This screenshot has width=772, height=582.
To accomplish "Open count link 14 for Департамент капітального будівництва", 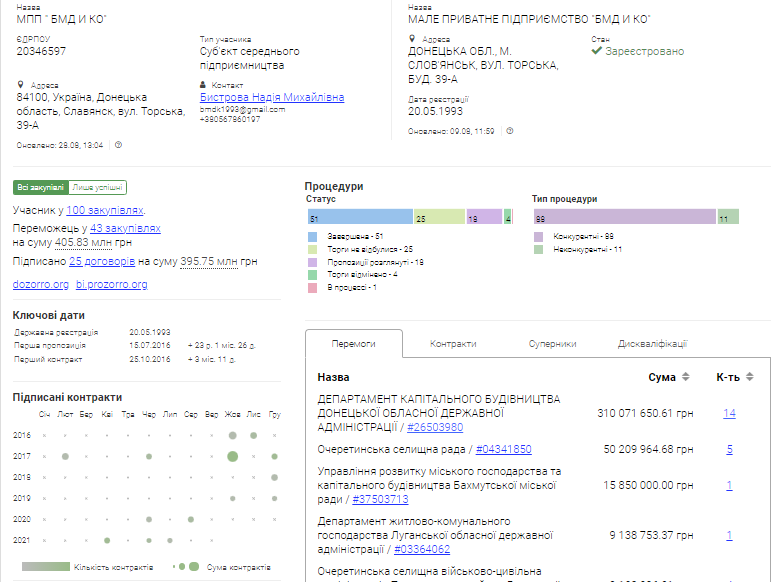I will click(x=729, y=414).
